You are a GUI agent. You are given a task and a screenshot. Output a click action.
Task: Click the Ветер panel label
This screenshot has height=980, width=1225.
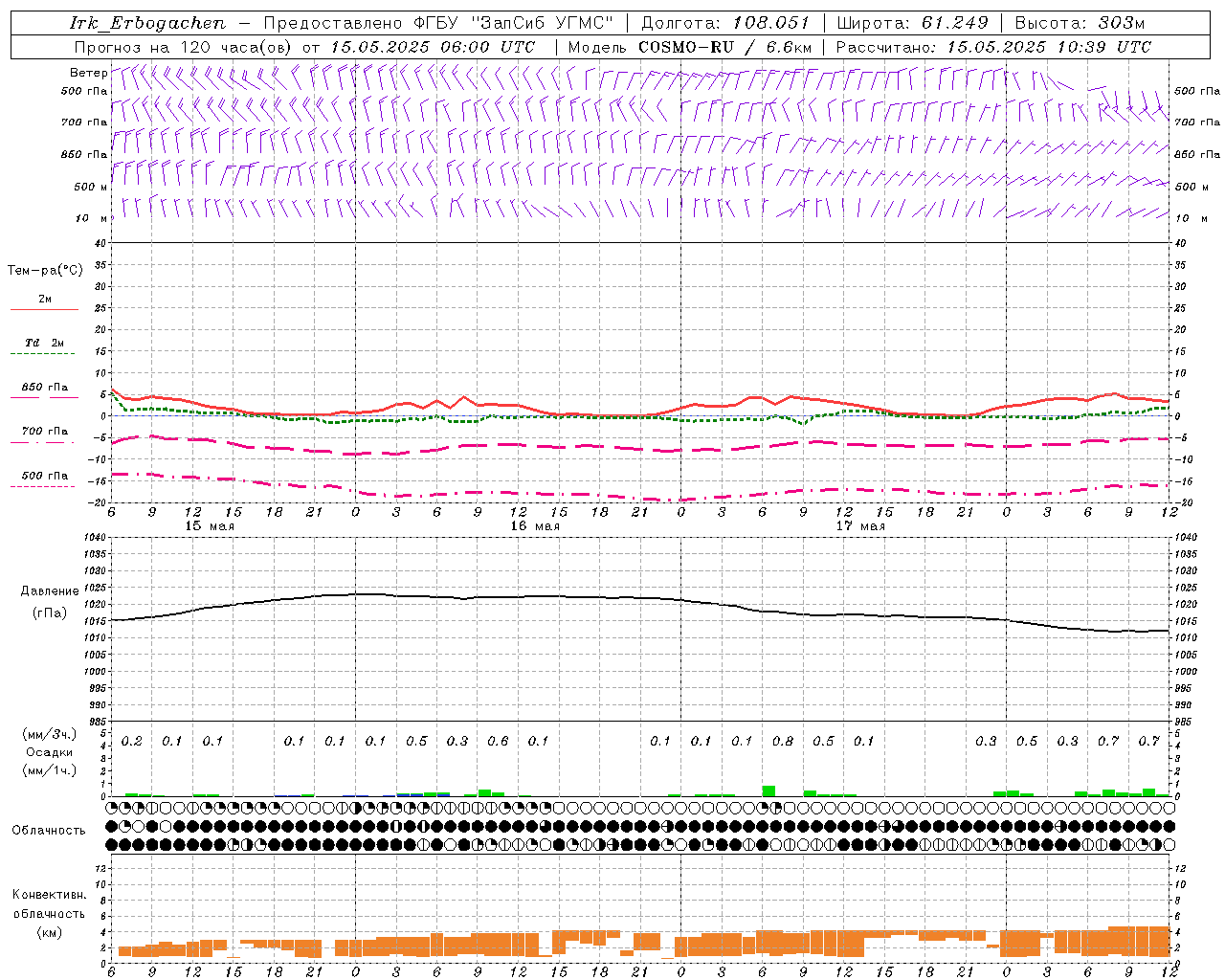[x=88, y=73]
